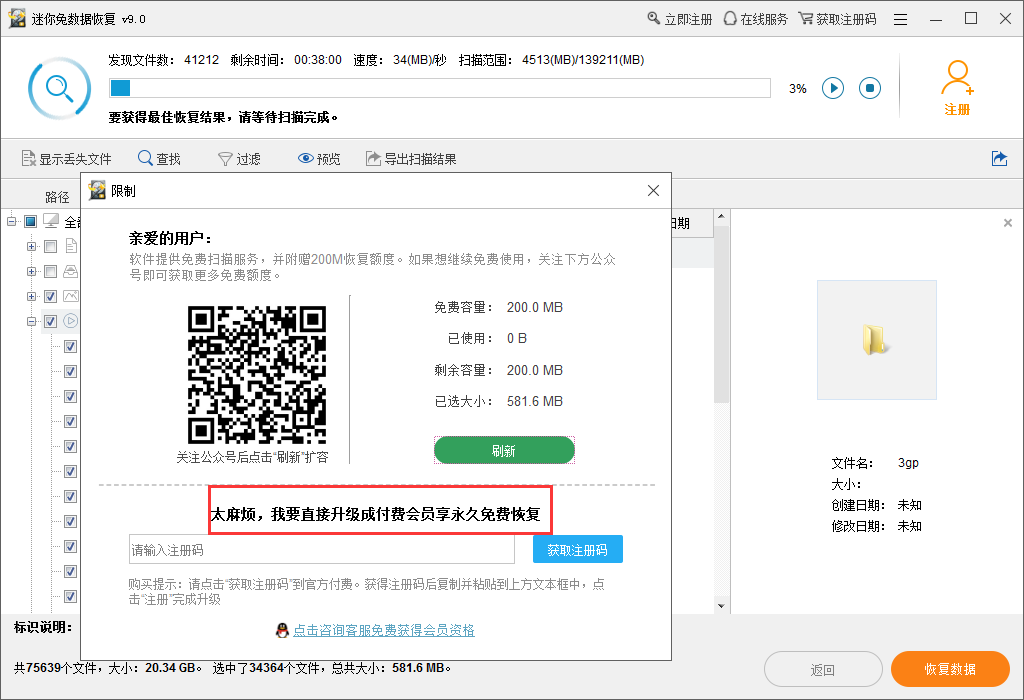
Task: Check the document category checkbox
Action: click(x=50, y=246)
